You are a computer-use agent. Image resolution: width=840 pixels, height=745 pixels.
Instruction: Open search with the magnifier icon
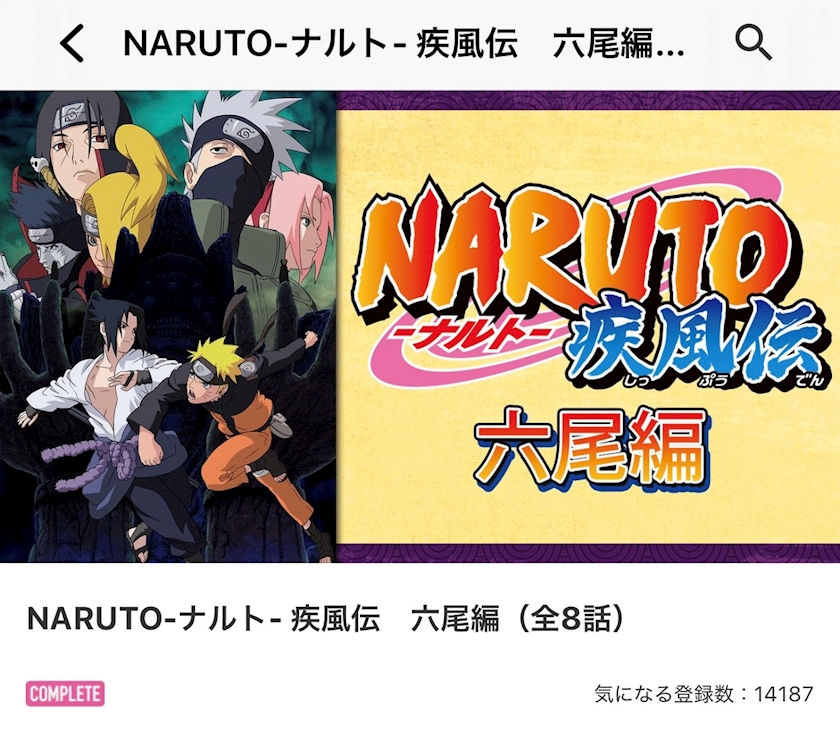tap(753, 43)
